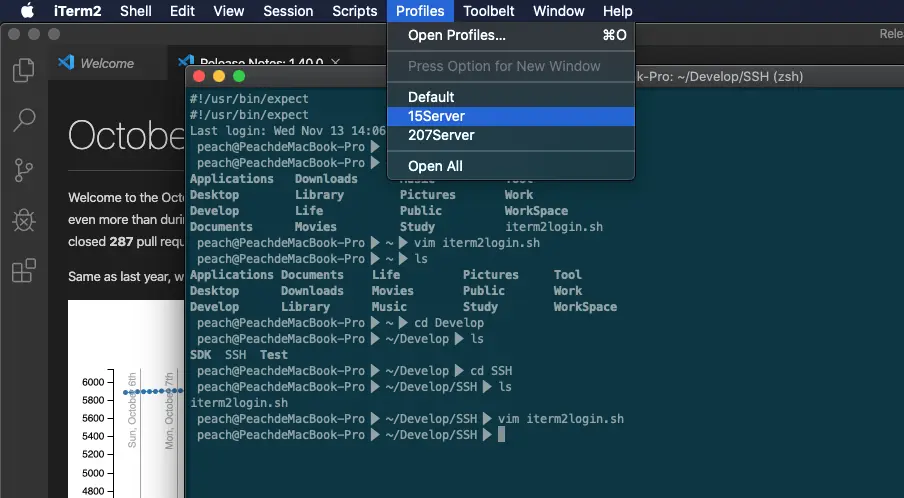Click 'vim iterm2login.sh' in last command line
The image size is (904, 498).
(x=560, y=419)
